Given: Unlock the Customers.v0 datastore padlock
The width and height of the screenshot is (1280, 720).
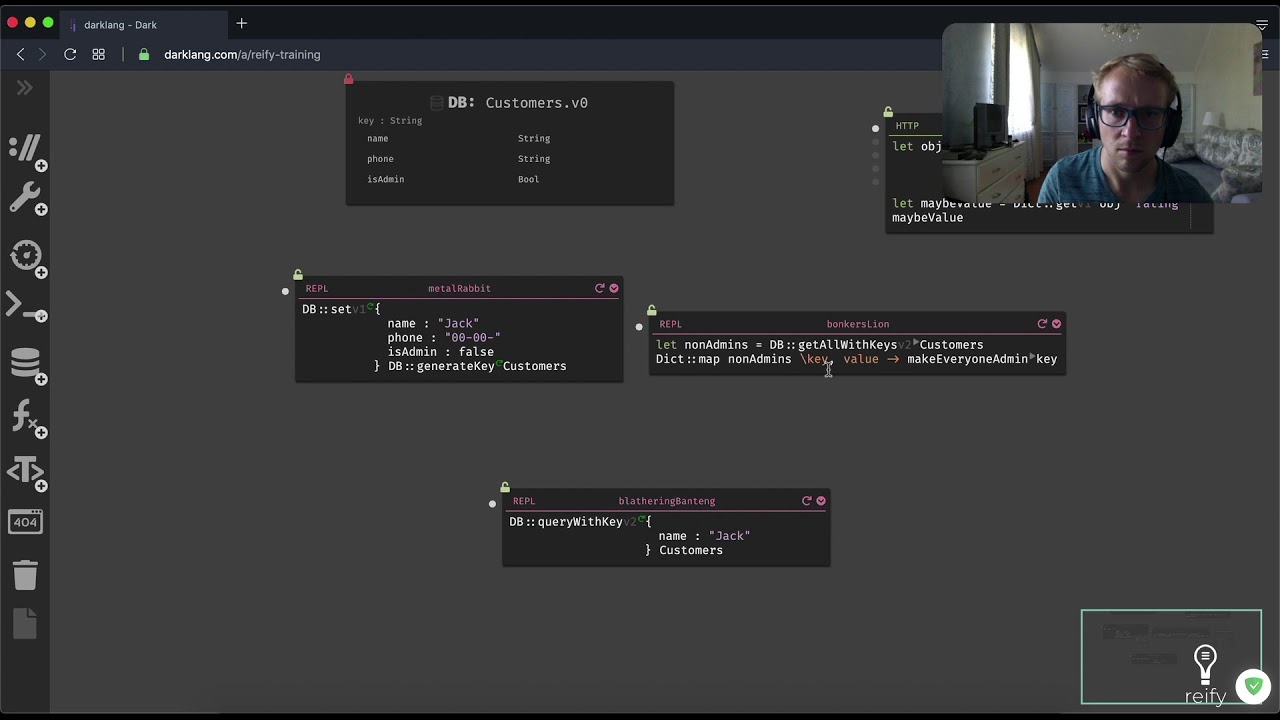Looking at the screenshot, I should 349,78.
